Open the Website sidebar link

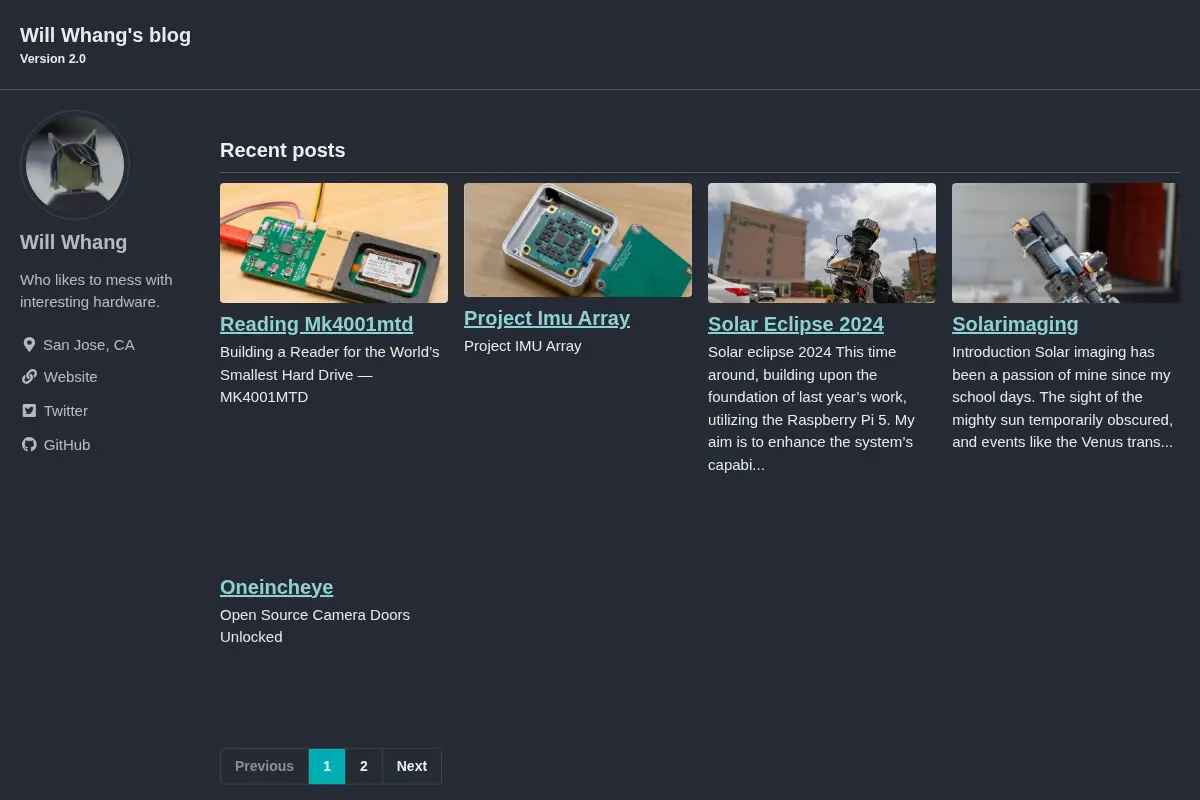70,377
